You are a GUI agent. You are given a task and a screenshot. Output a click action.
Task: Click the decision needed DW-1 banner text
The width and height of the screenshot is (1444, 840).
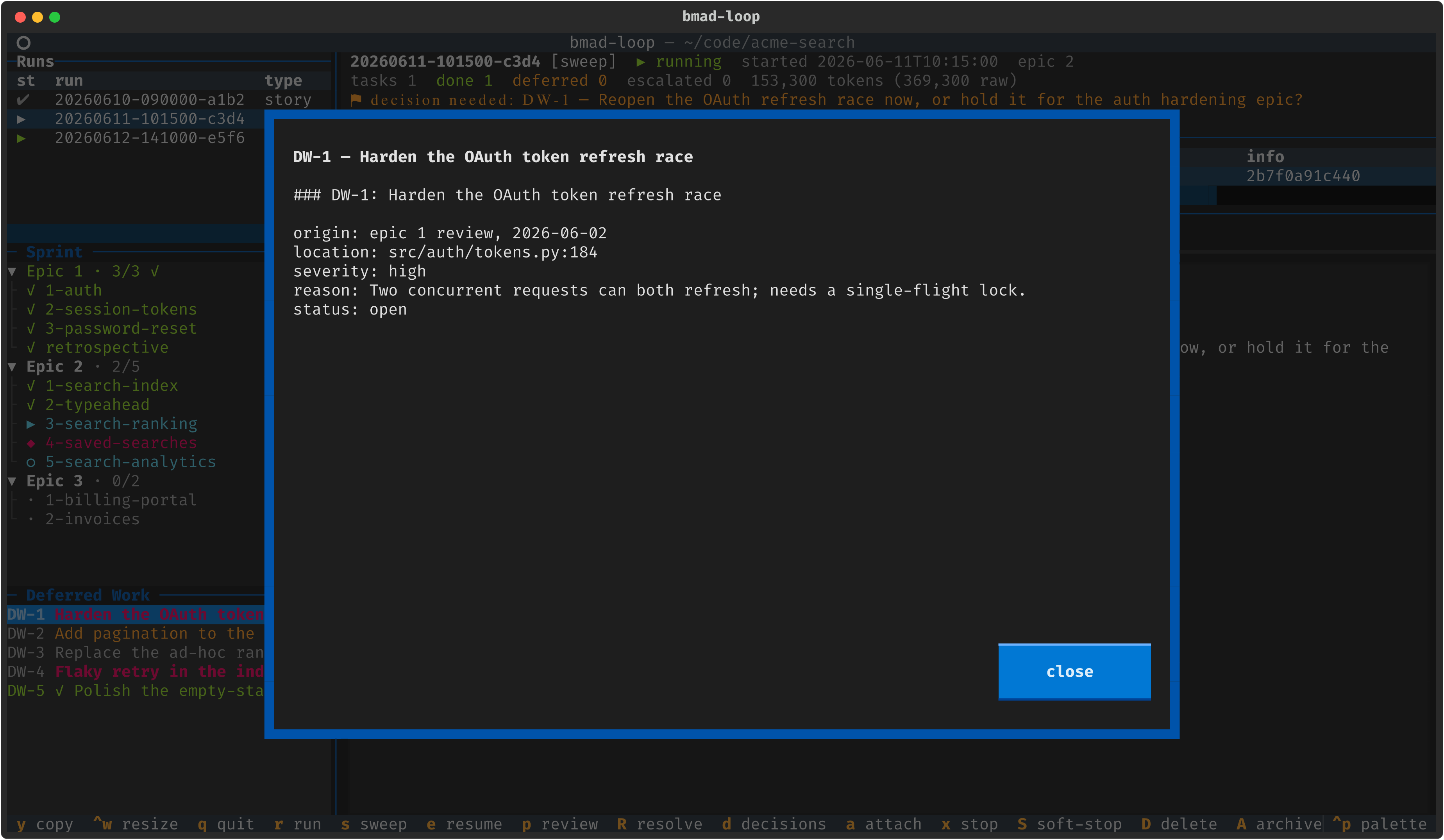pos(836,100)
